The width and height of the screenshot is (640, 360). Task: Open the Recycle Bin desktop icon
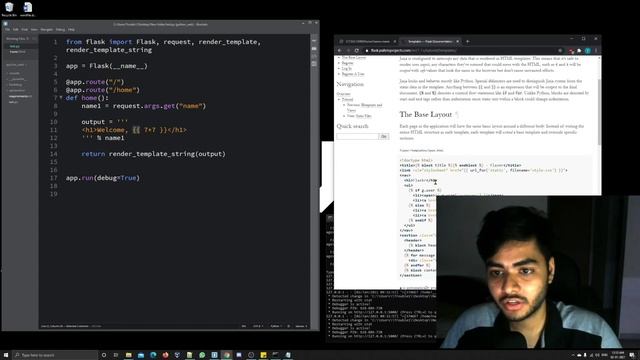point(9,9)
